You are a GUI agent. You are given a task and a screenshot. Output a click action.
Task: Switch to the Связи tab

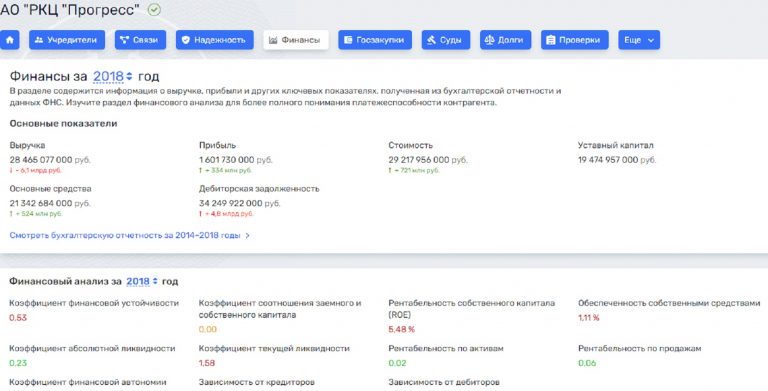pyautogui.click(x=141, y=40)
